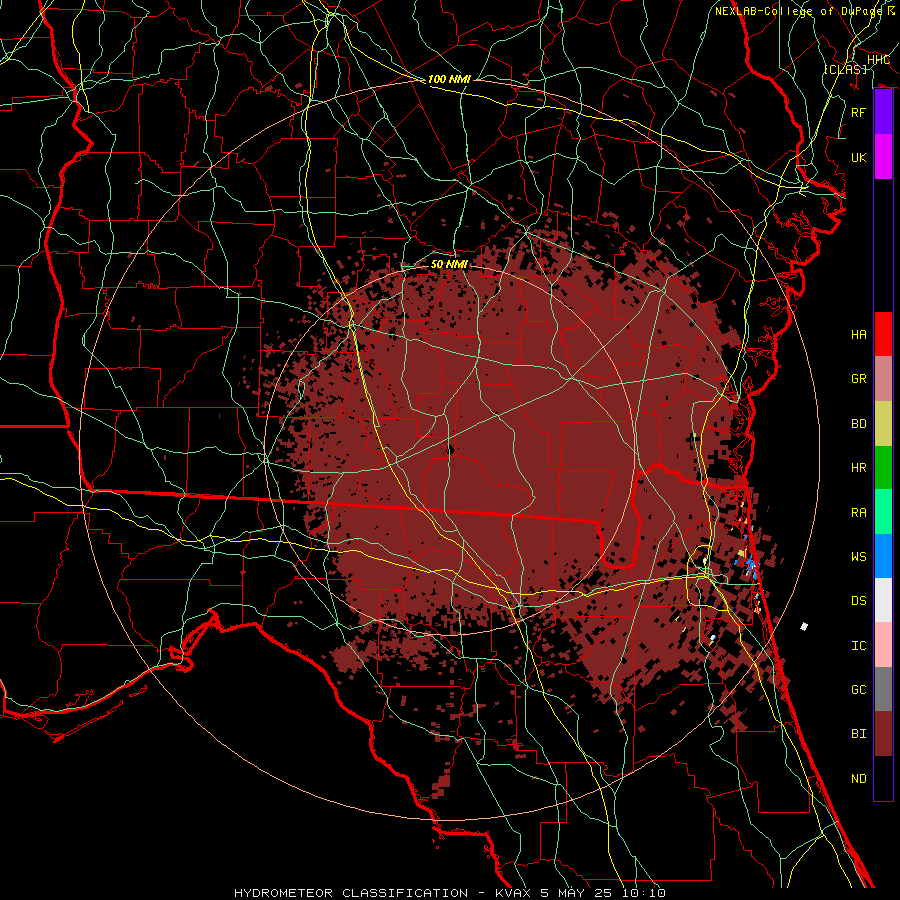Click the IC legend label
The image size is (900, 900).
tap(859, 646)
